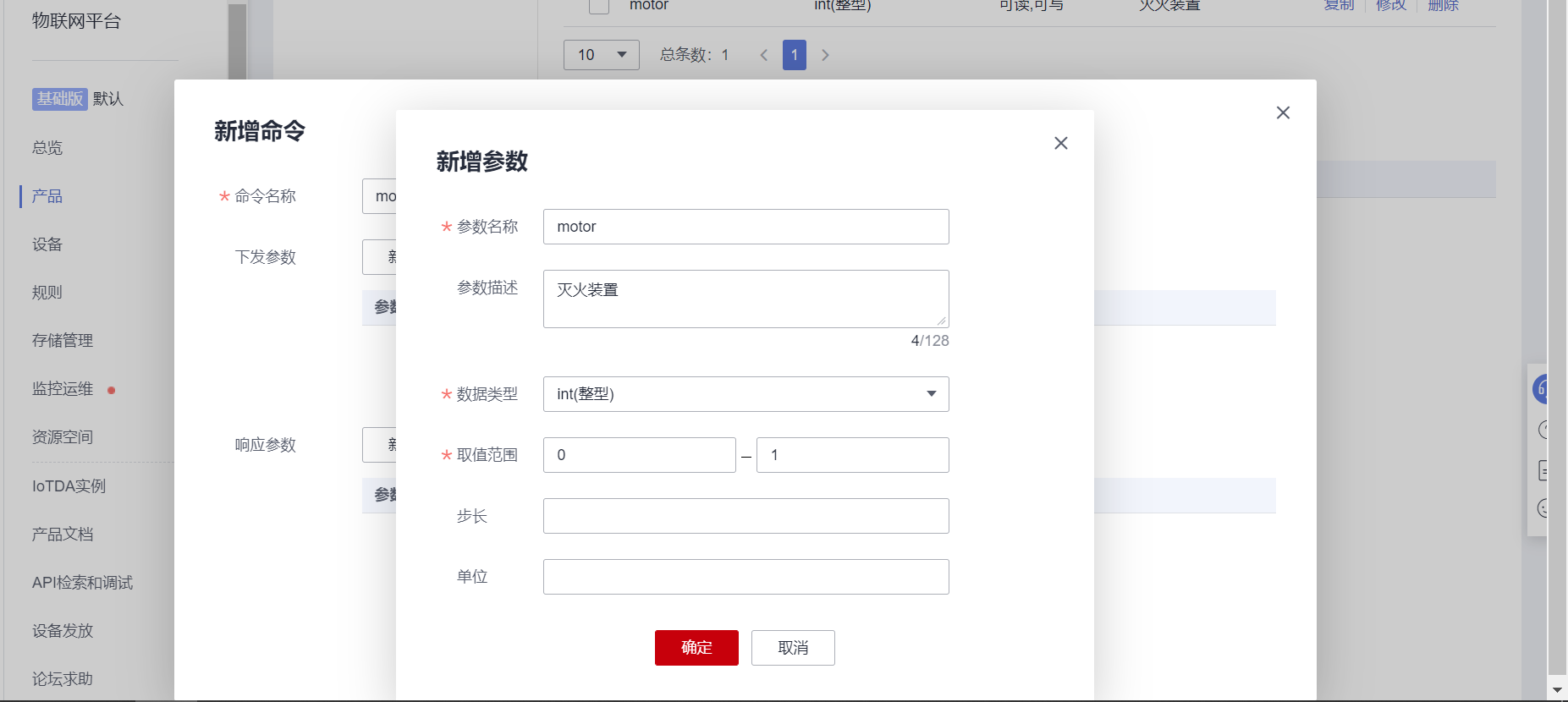This screenshot has width=1568, height=702.
Task: Click 删除 link in motor row
Action: coord(1443,5)
